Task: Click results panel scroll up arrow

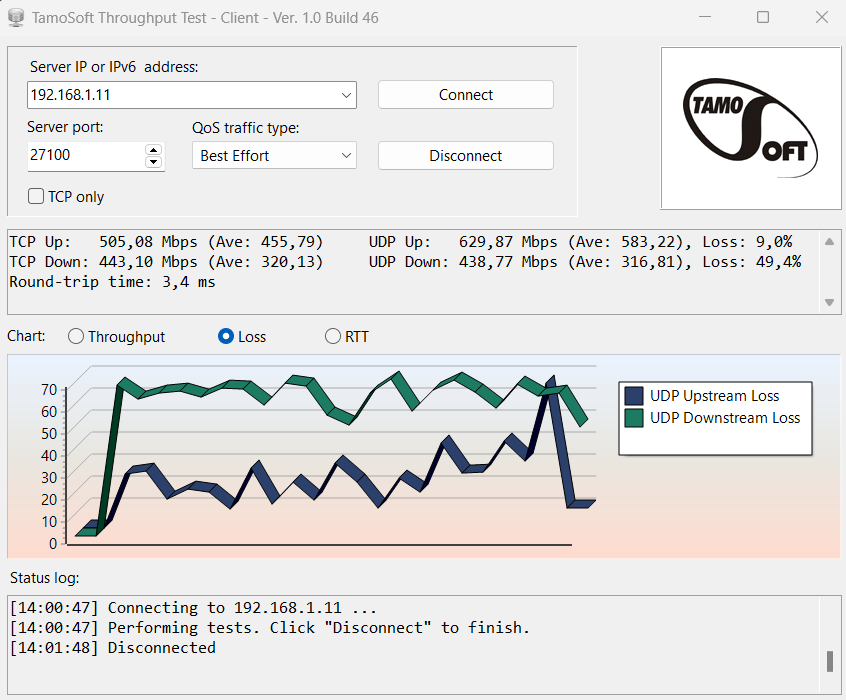Action: point(830,241)
